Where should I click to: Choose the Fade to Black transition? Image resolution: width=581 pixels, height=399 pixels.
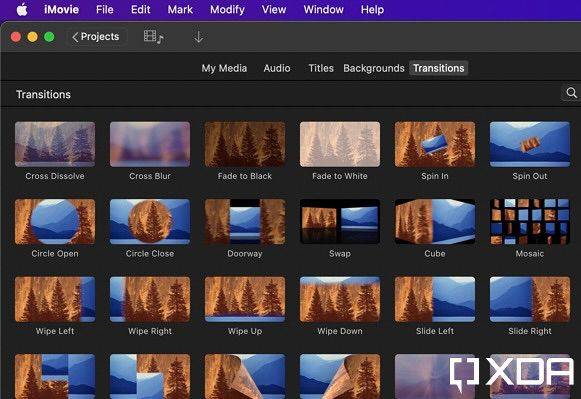click(245, 144)
